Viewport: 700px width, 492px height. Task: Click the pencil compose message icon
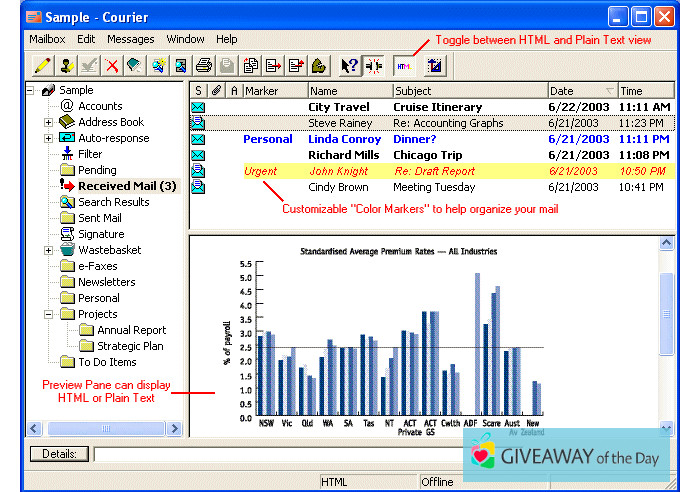(41, 66)
